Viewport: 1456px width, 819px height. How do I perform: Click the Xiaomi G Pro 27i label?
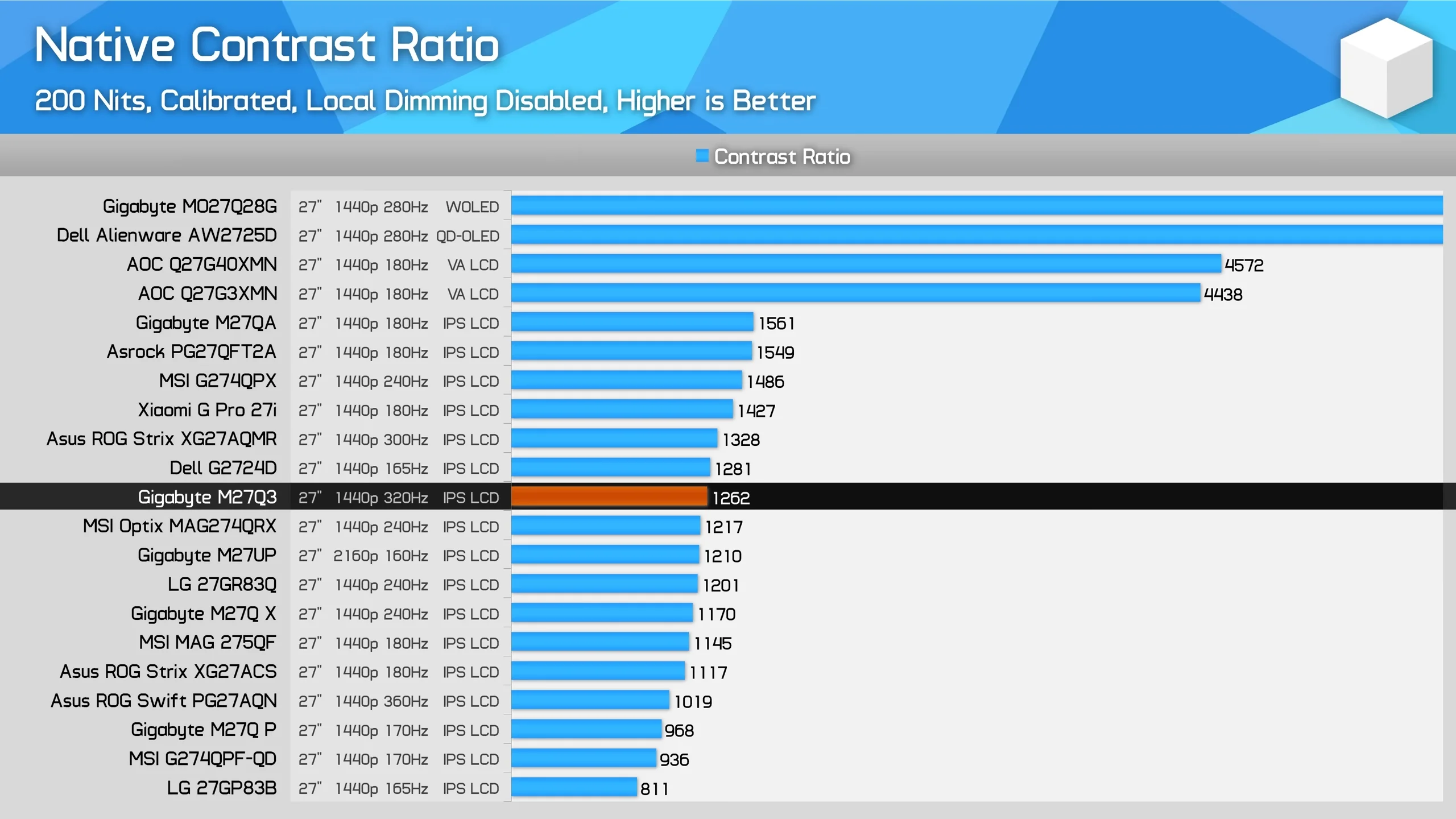206,410
